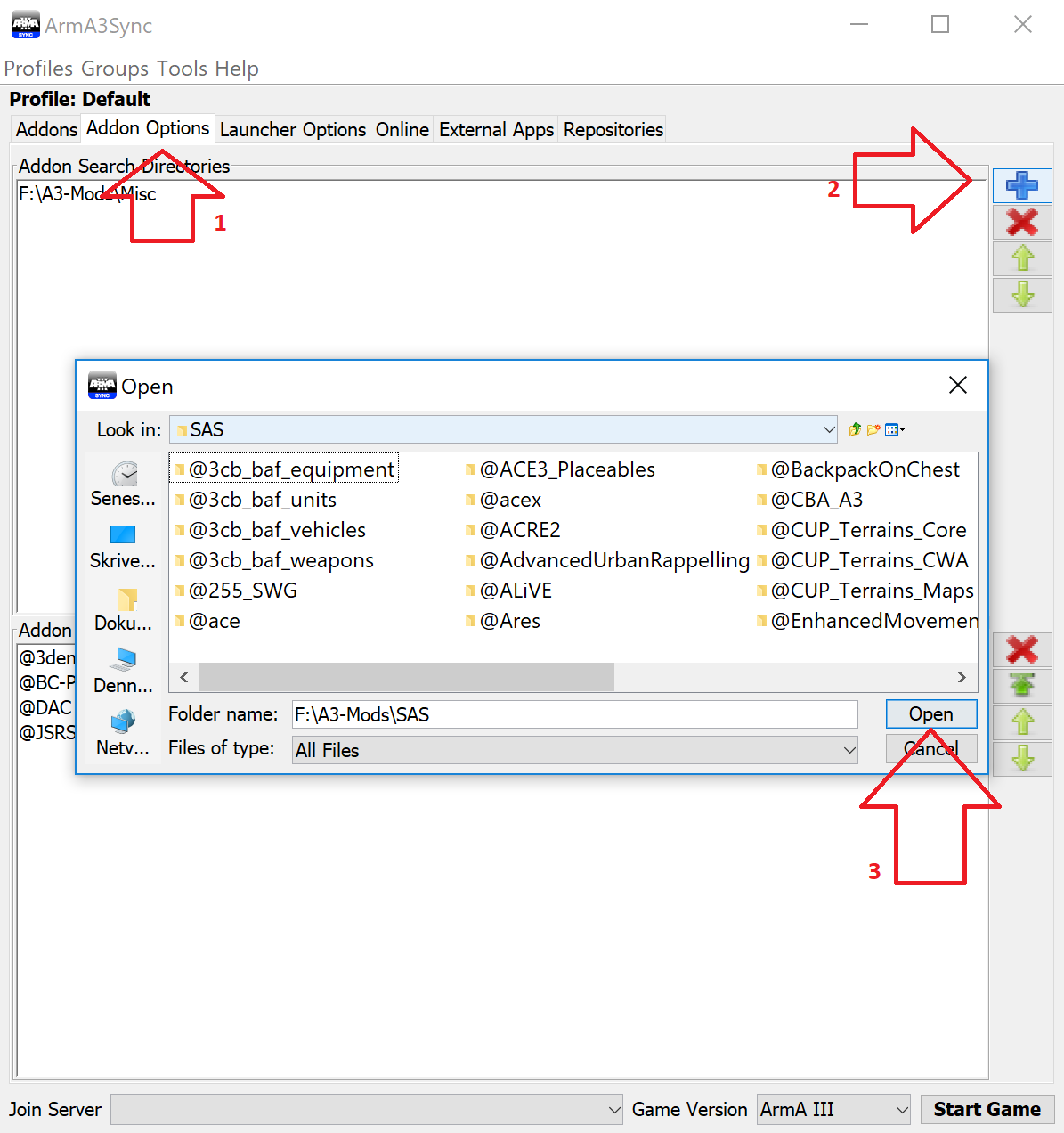Viewport: 1064px width, 1133px height.
Task: Click the Up One Level folder icon
Action: point(855,429)
